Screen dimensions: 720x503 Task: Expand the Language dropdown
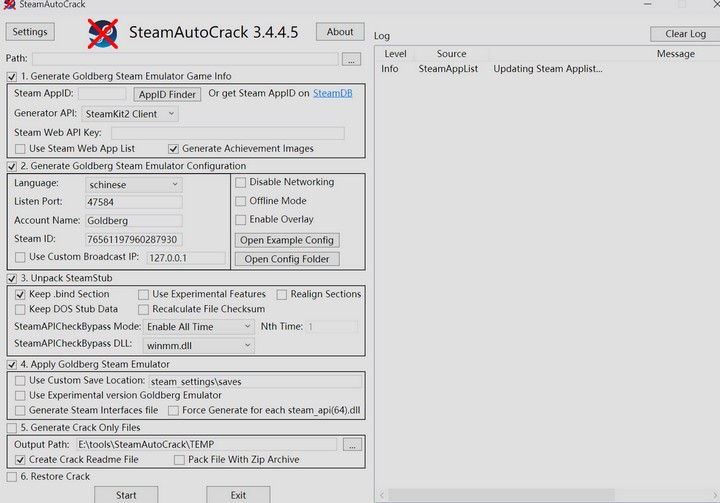click(x=134, y=184)
